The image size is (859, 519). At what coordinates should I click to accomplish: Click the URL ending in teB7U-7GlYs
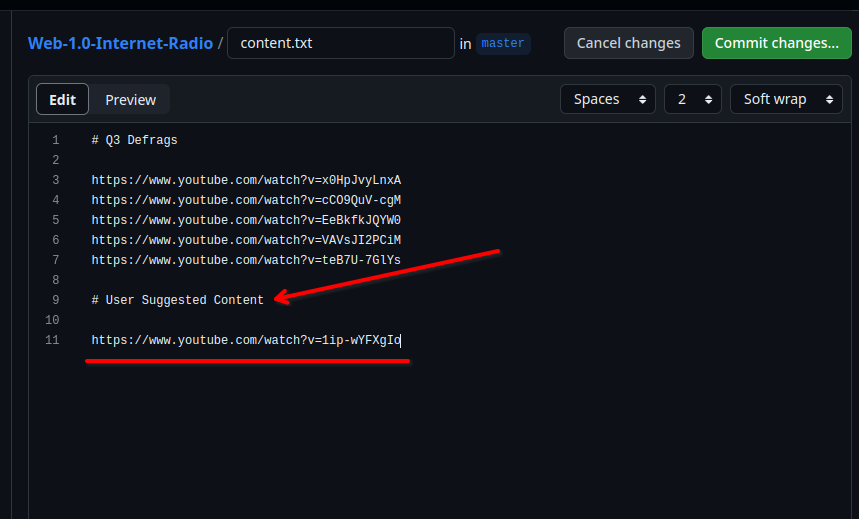(246, 260)
